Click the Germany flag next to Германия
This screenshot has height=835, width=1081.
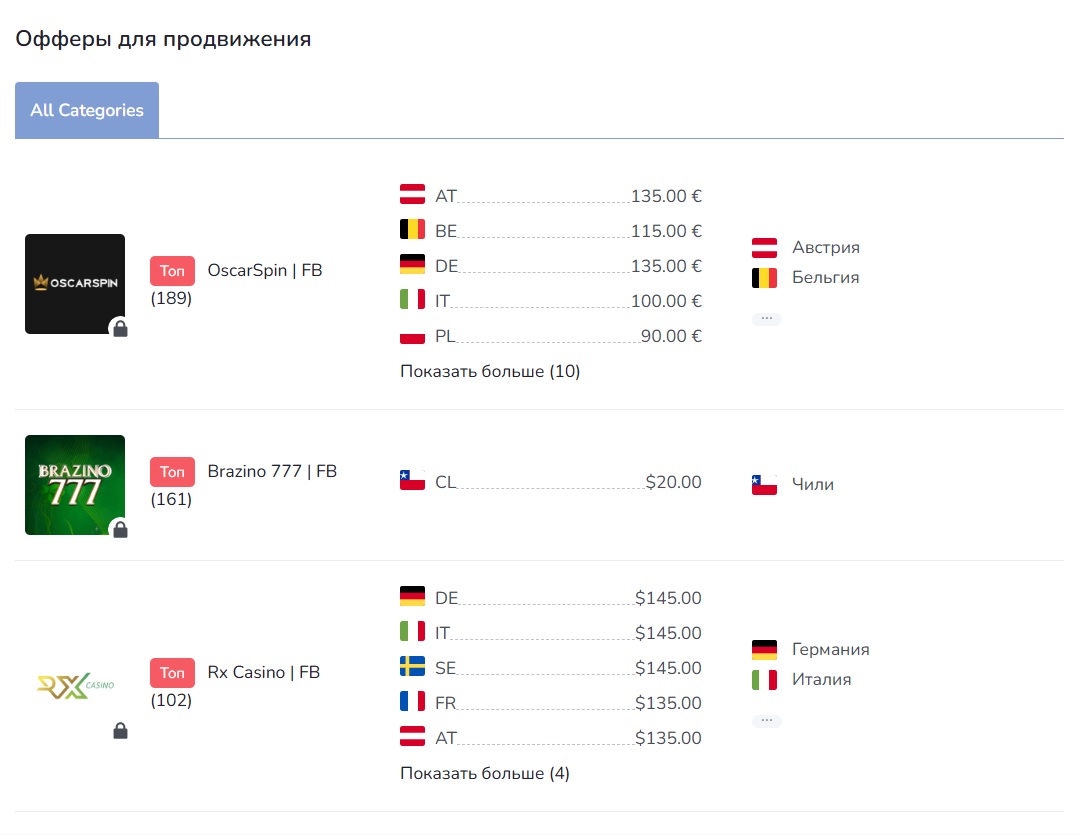click(x=764, y=650)
